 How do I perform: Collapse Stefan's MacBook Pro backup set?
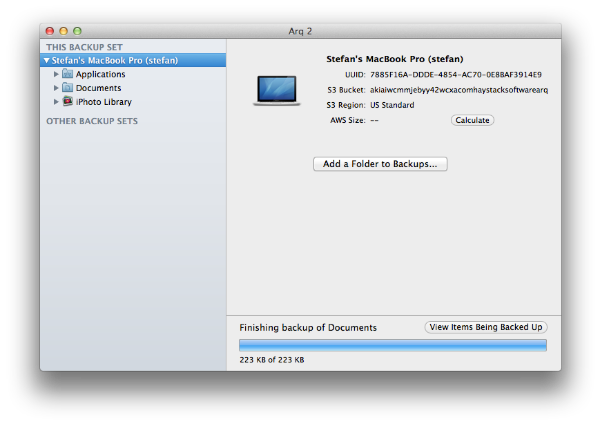pos(47,60)
